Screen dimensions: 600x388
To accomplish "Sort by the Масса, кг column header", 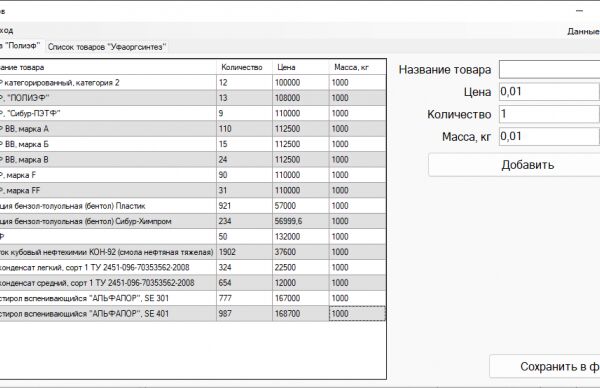I will pos(357,67).
